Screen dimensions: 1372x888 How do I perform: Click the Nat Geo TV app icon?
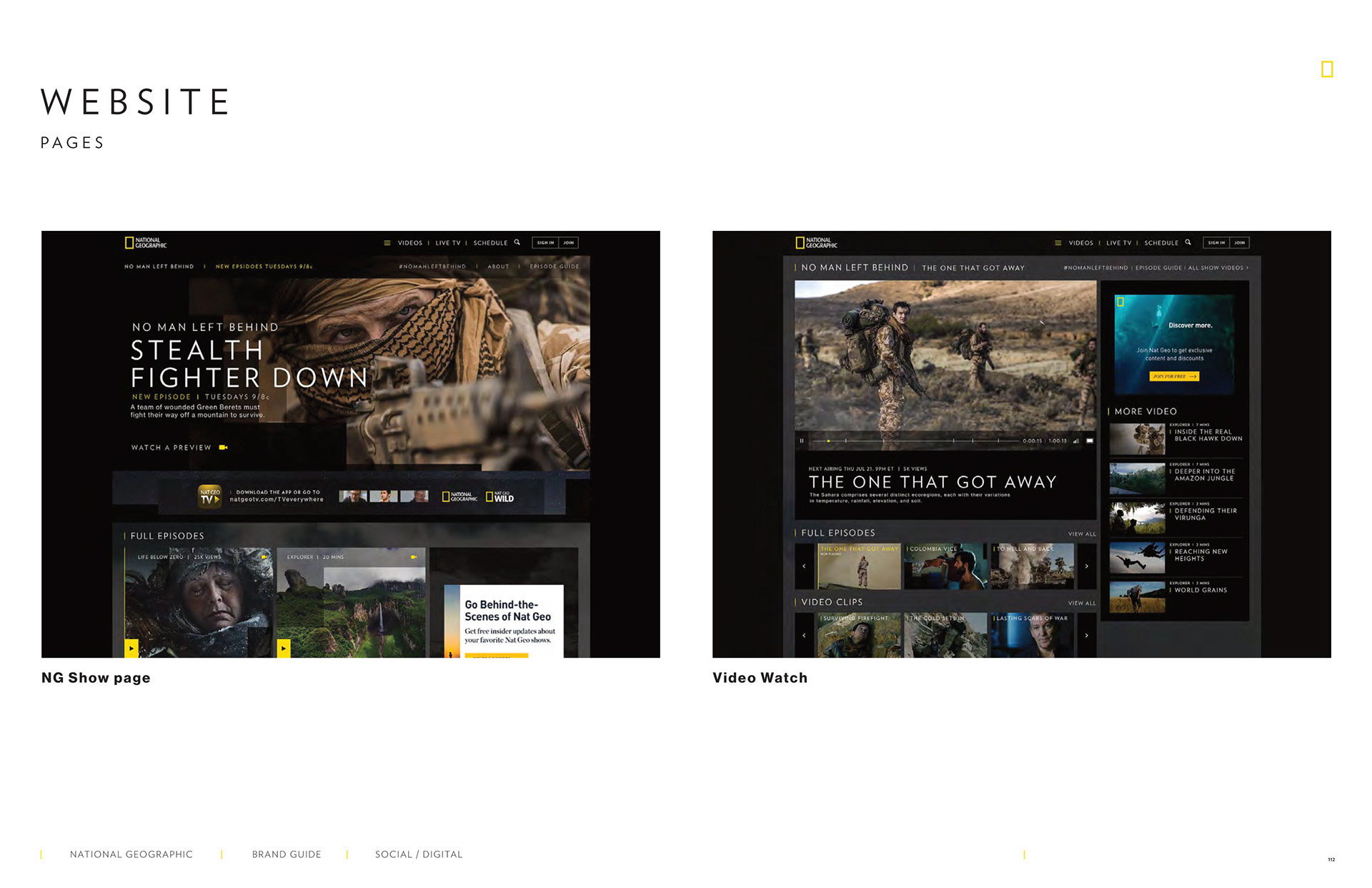[209, 496]
